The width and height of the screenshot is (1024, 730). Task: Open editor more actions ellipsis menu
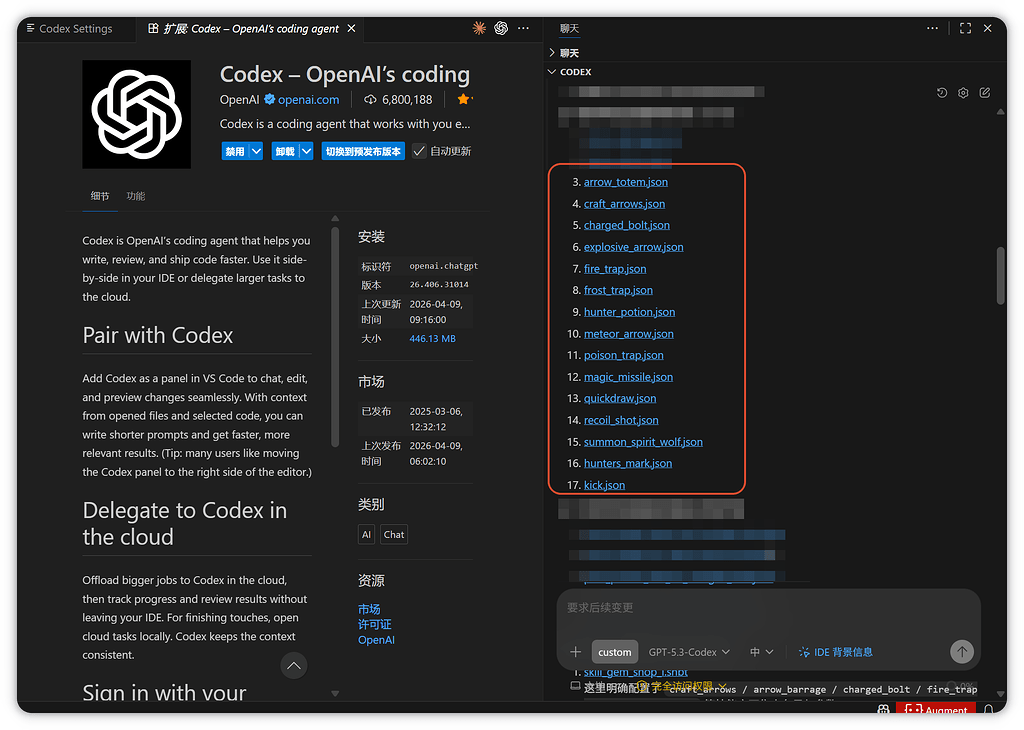point(523,28)
